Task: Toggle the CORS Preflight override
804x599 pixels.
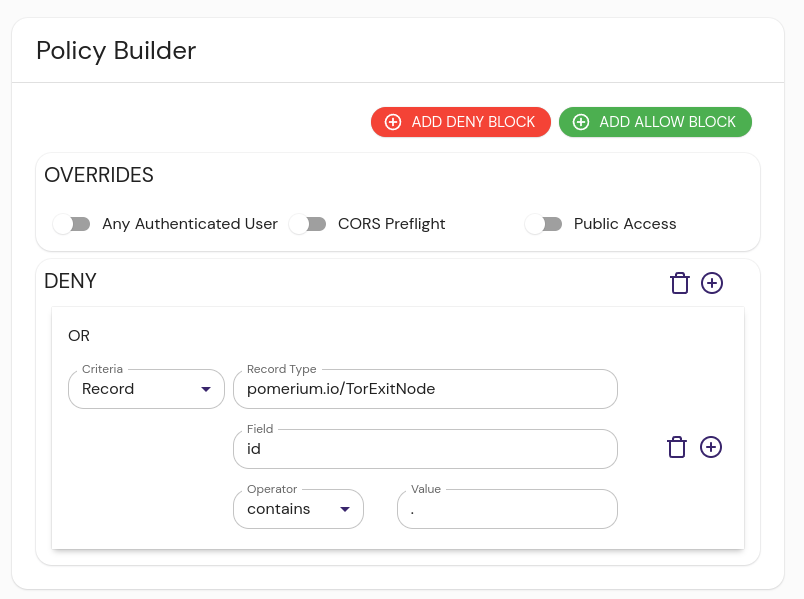Action: tap(307, 224)
